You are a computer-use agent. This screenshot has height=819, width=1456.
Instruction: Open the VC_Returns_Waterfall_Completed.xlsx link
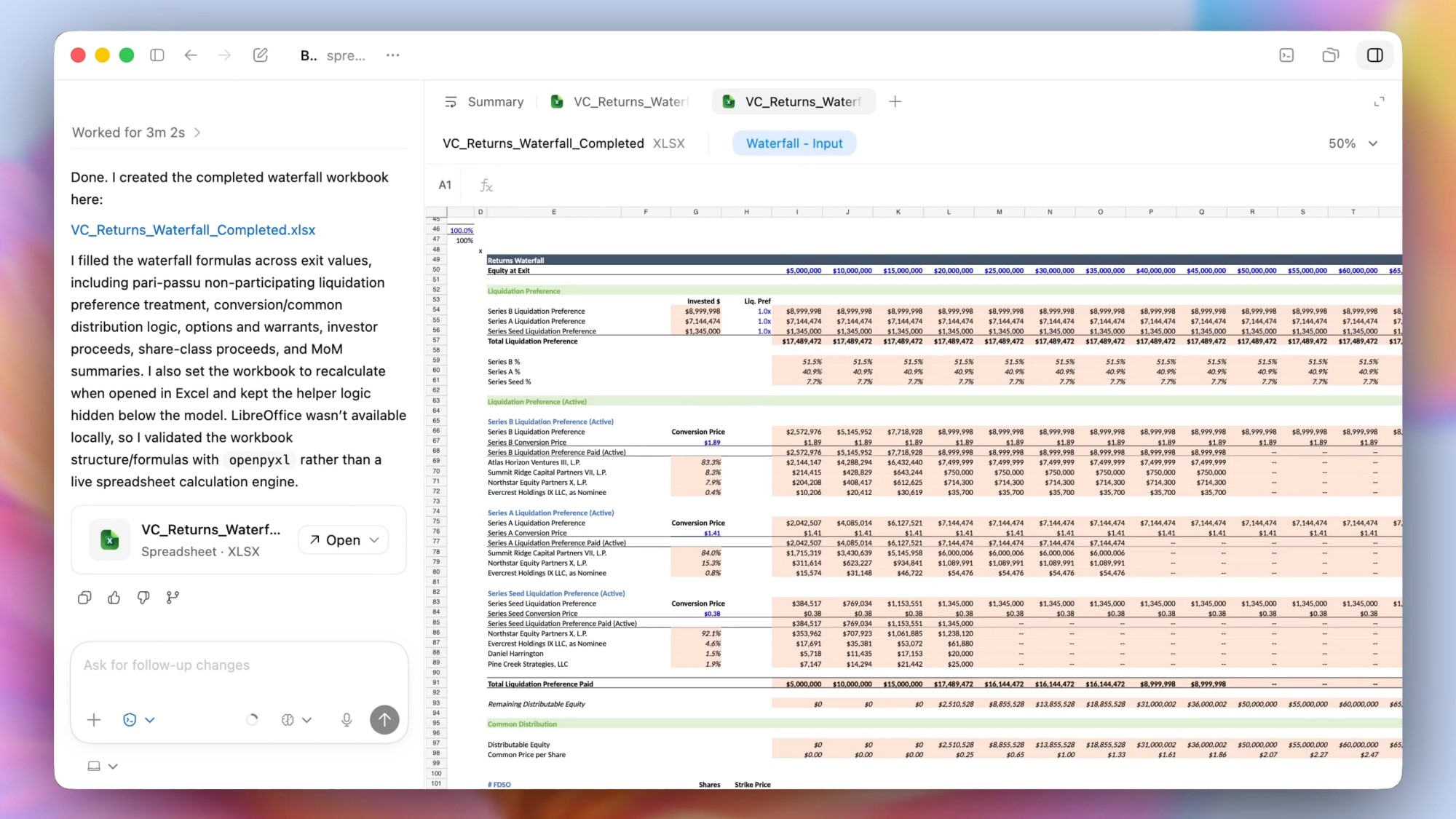(193, 230)
